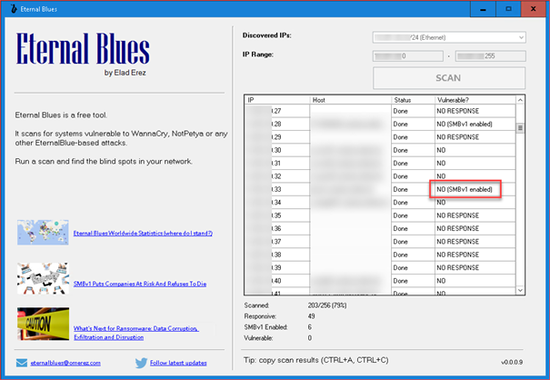Click the IP Range start field
This screenshot has width=550, height=380.
pyautogui.click(x=408, y=56)
